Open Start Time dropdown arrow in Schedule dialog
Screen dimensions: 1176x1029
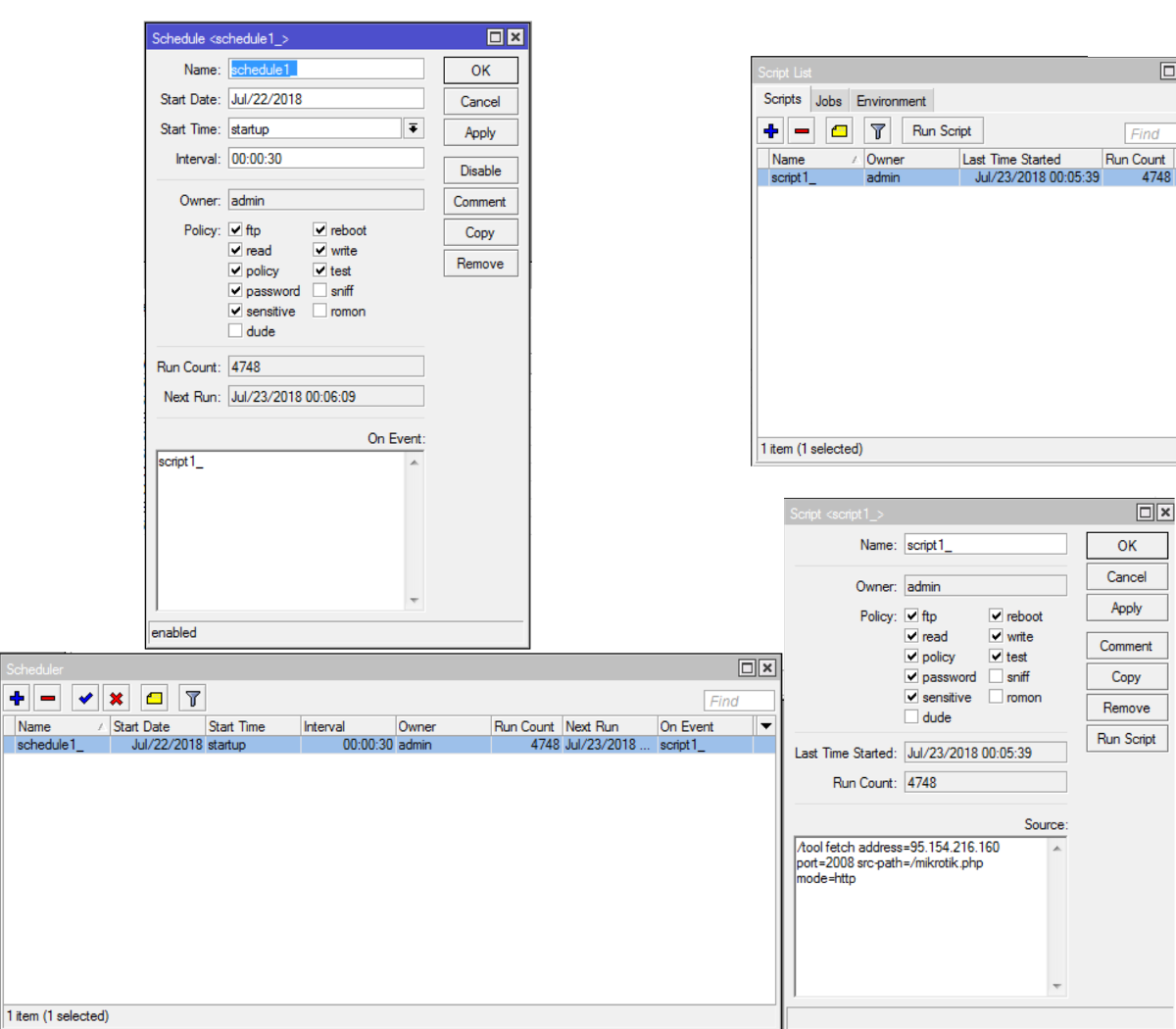(414, 128)
